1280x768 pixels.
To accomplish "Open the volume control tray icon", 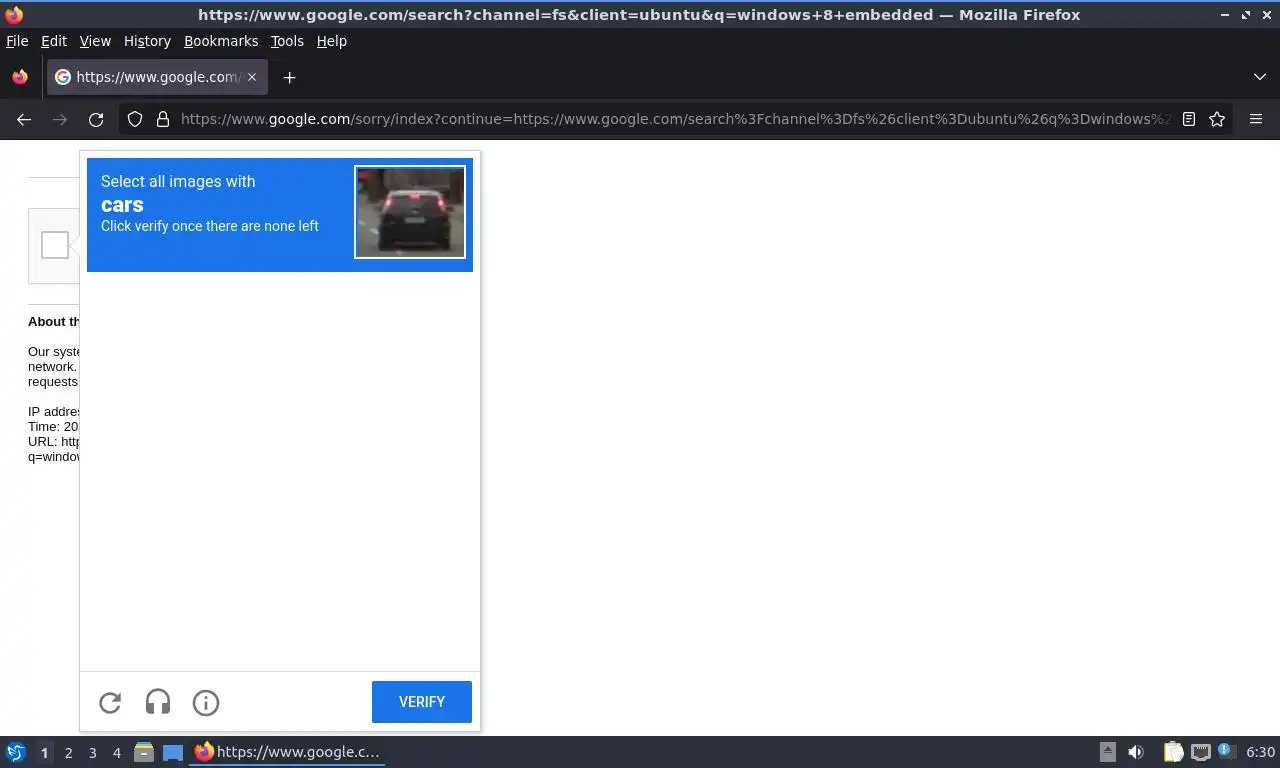I will point(1136,752).
